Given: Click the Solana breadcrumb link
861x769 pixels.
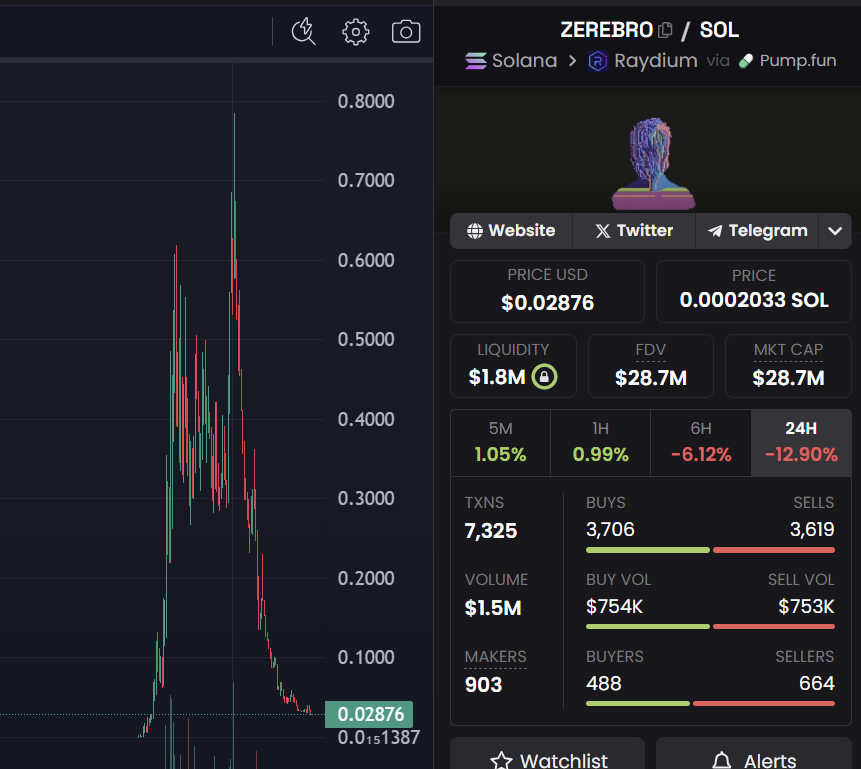Looking at the screenshot, I should click(x=524, y=60).
